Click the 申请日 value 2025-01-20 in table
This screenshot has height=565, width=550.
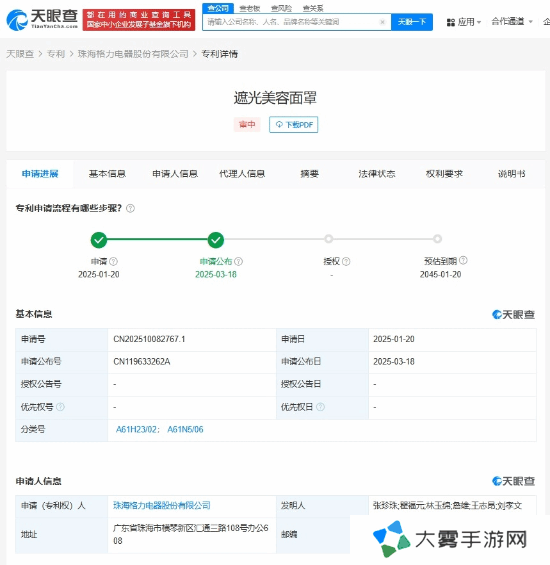(394, 339)
